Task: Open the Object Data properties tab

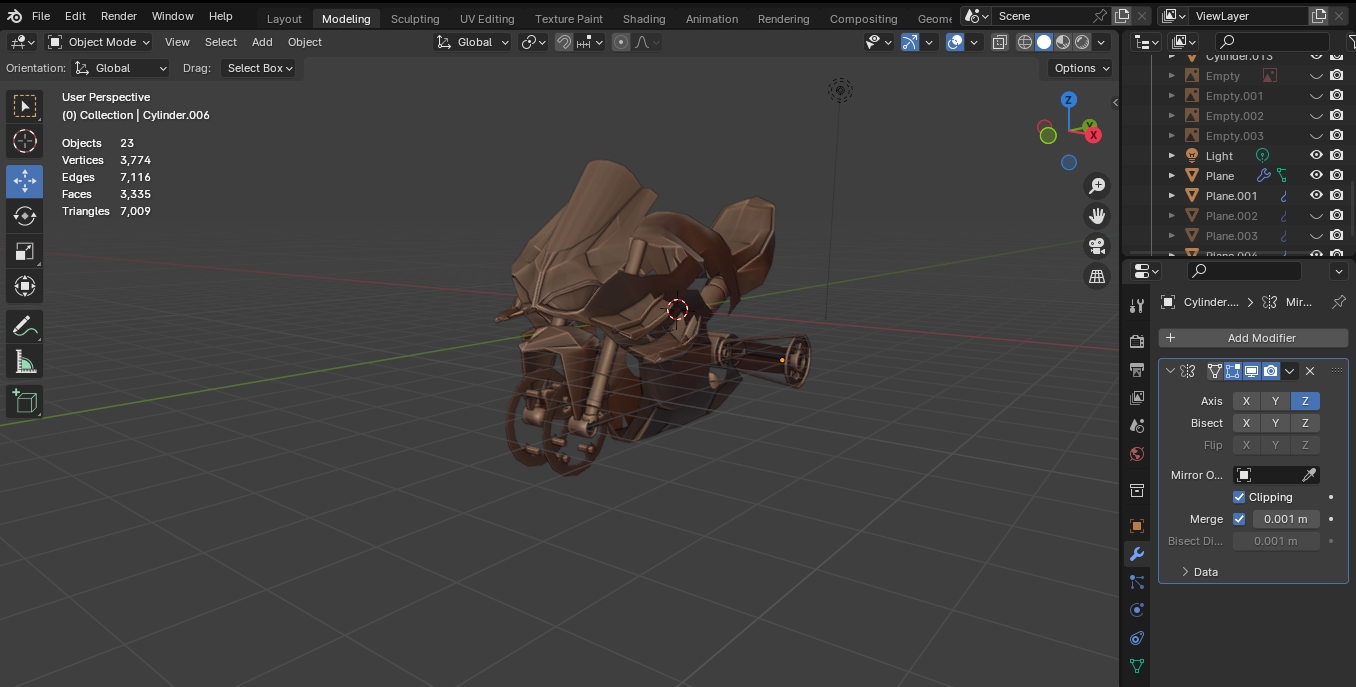Action: click(1136, 666)
